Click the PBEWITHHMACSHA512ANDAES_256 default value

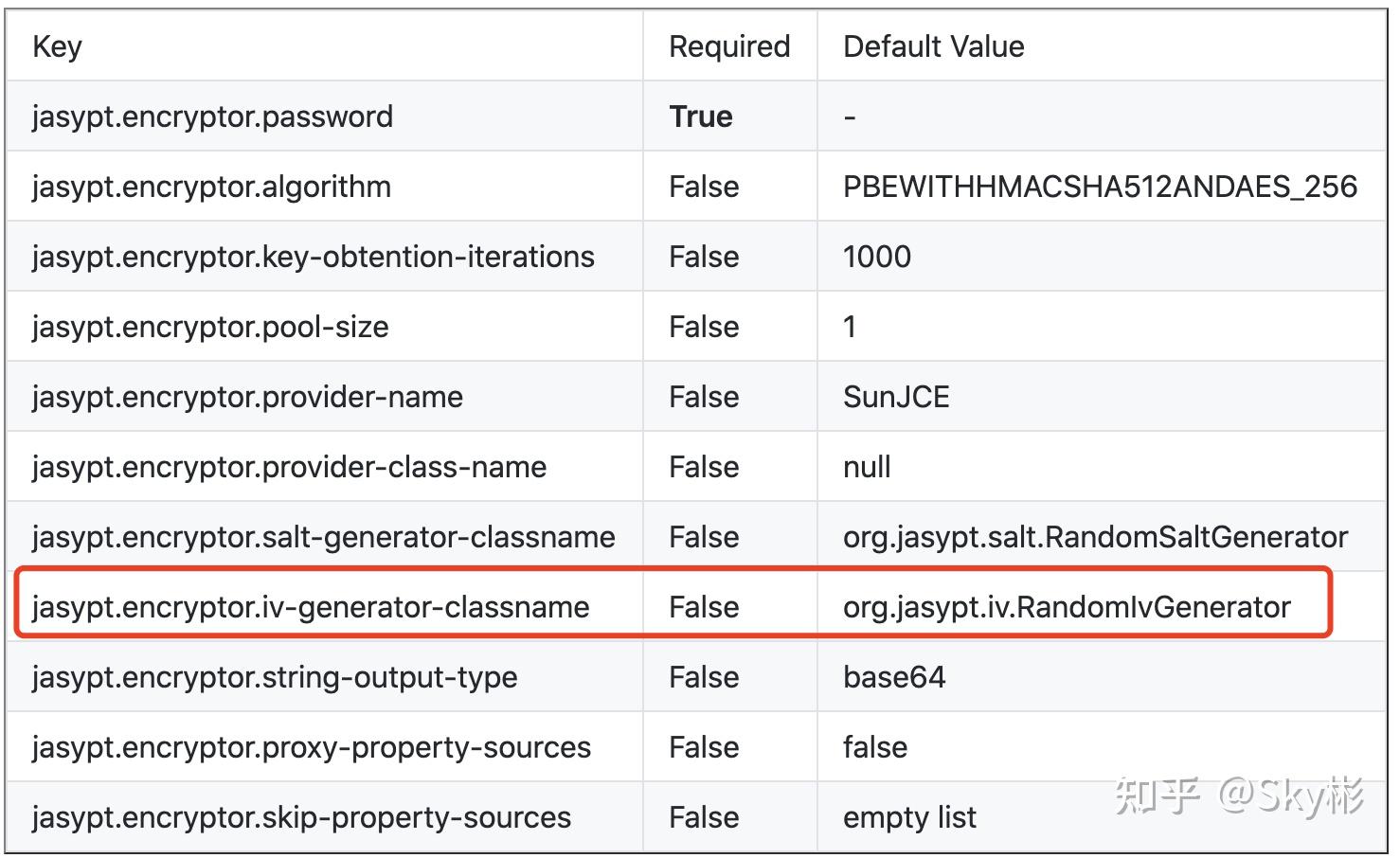pyautogui.click(x=1101, y=187)
